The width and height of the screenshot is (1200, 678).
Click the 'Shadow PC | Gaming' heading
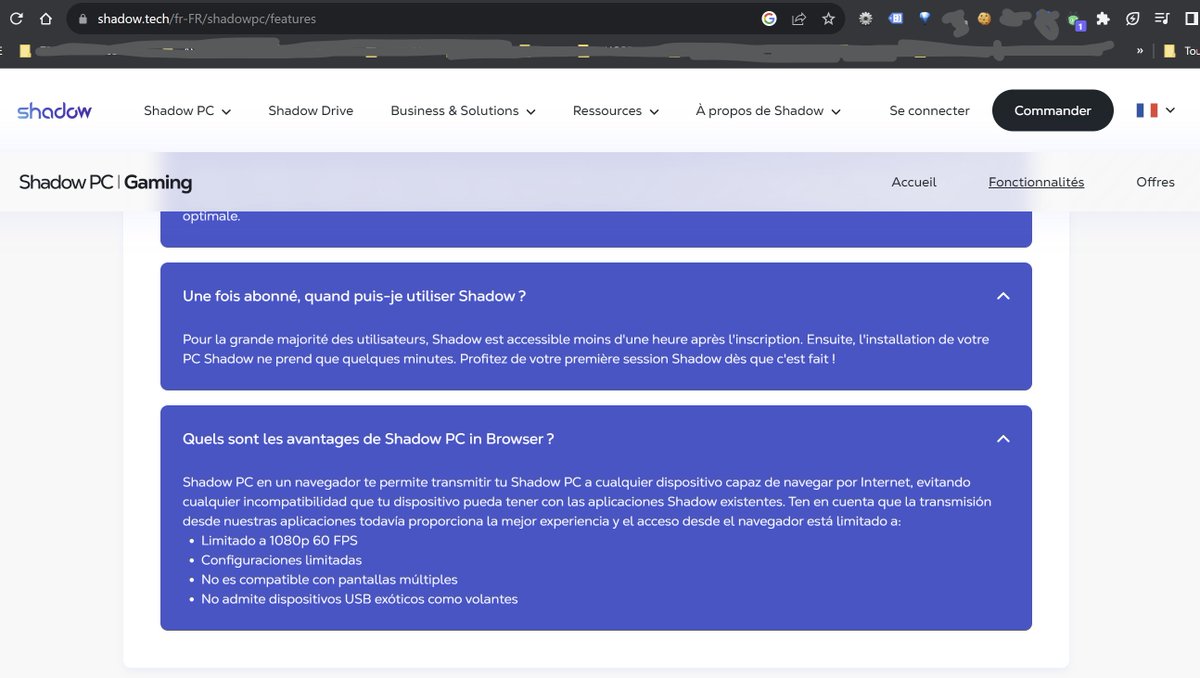point(105,182)
